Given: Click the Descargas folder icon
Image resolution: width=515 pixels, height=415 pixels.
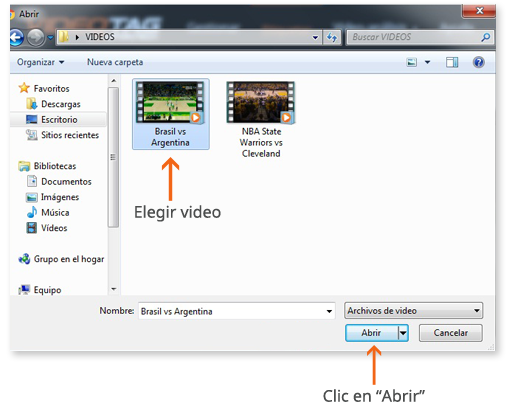Looking at the screenshot, I should [x=31, y=104].
